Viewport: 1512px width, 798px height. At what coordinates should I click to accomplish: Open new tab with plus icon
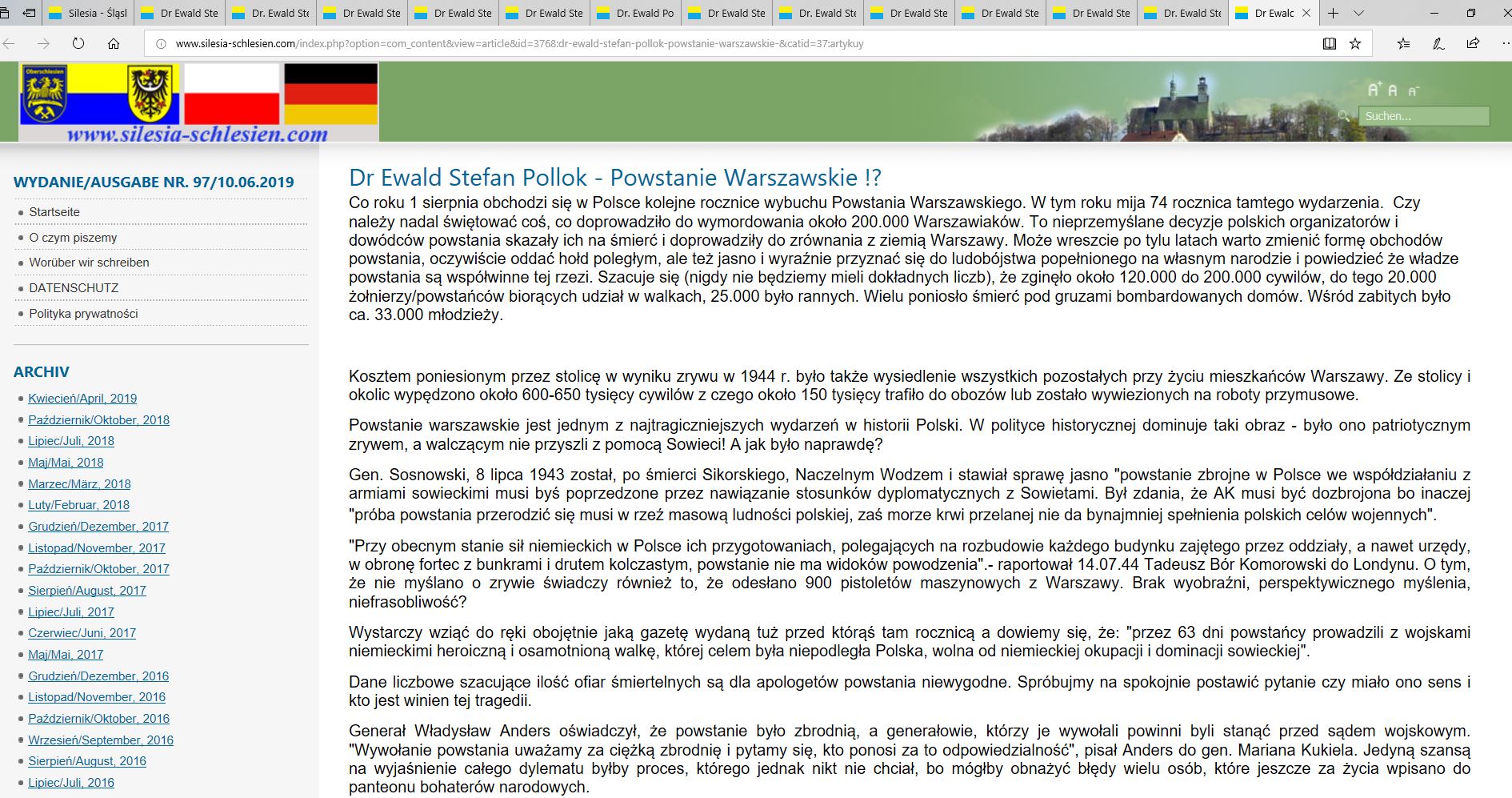1333,13
